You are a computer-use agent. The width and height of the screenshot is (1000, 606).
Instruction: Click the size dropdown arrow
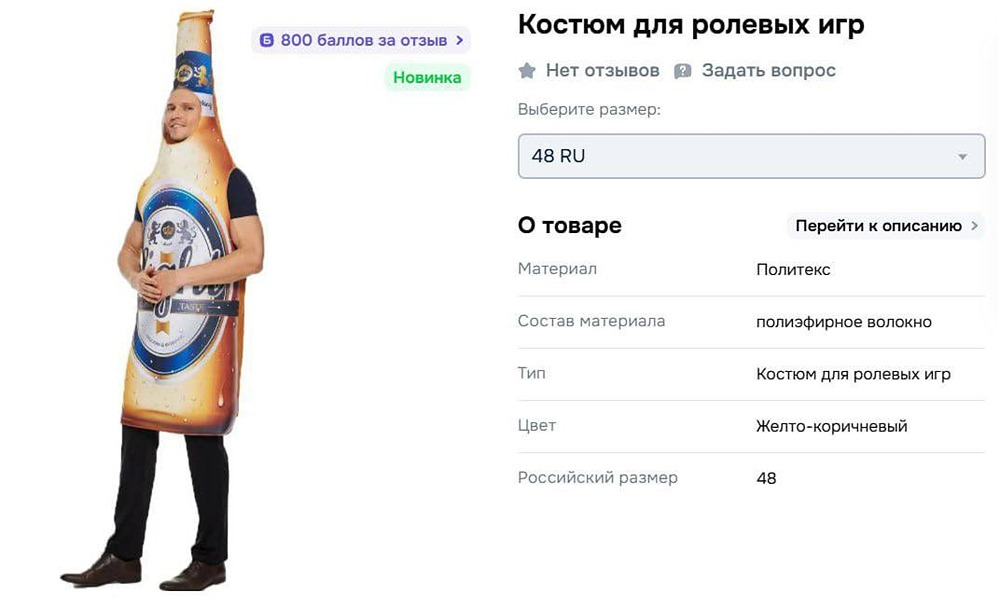[x=962, y=157]
